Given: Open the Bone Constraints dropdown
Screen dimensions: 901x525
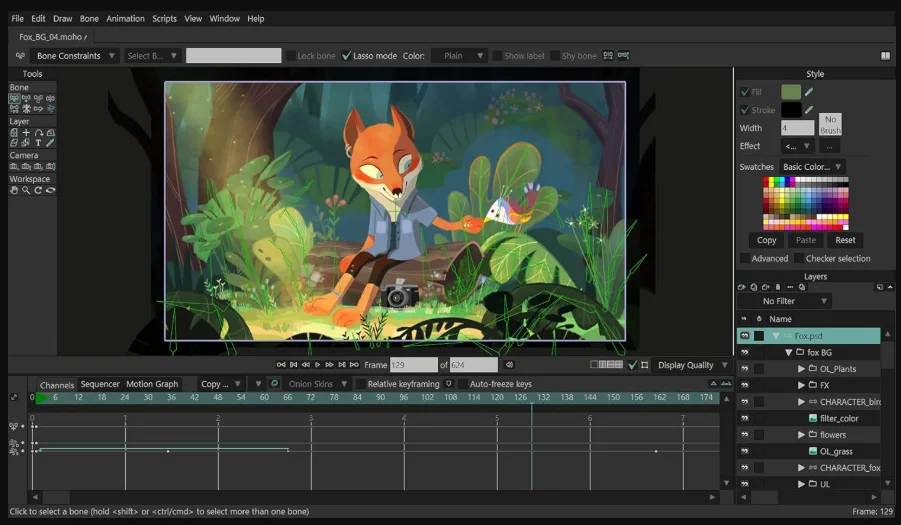Looking at the screenshot, I should click(75, 56).
